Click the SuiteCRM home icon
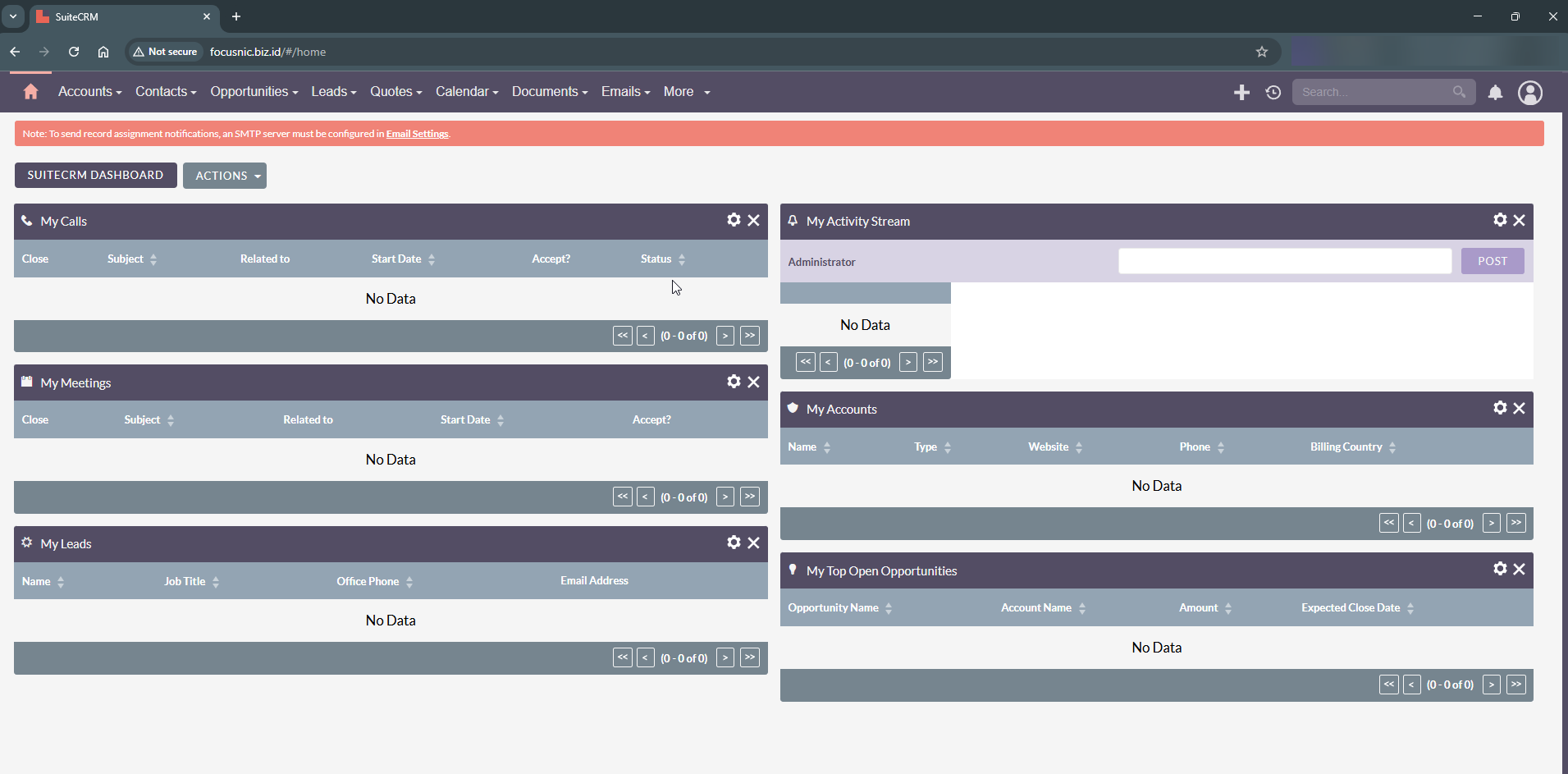This screenshot has height=774, width=1568. pyautogui.click(x=31, y=92)
